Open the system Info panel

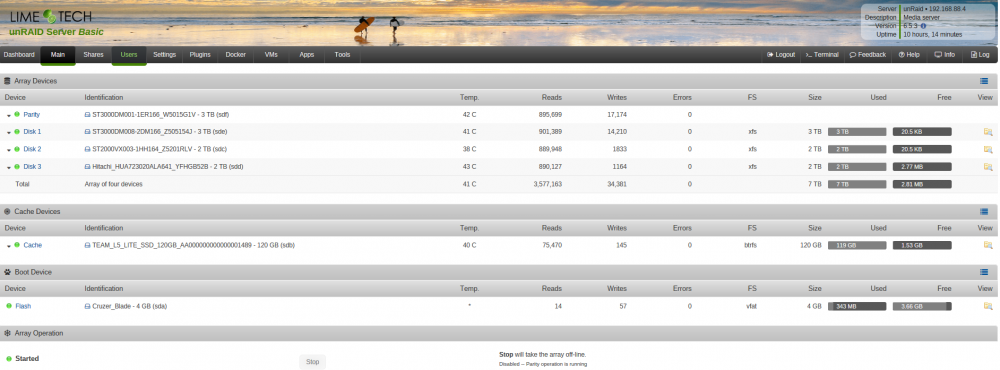point(945,55)
